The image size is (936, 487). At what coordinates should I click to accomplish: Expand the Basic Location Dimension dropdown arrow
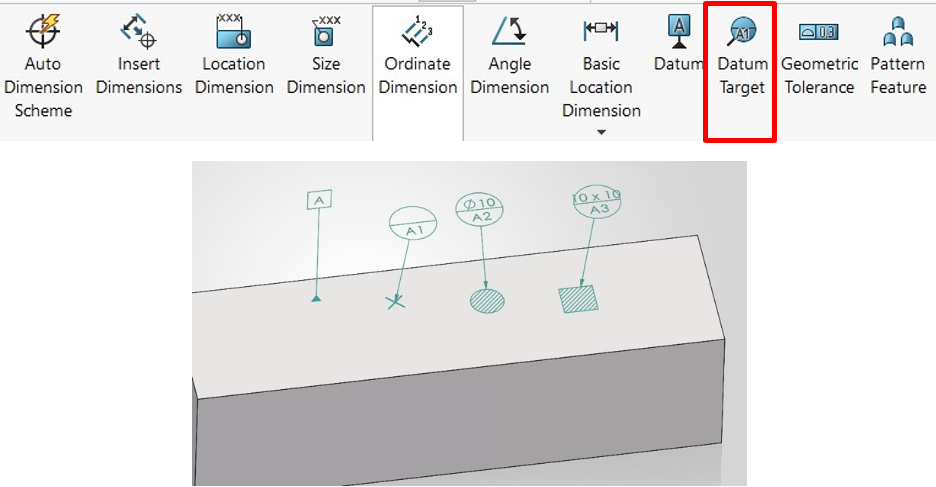[x=601, y=132]
